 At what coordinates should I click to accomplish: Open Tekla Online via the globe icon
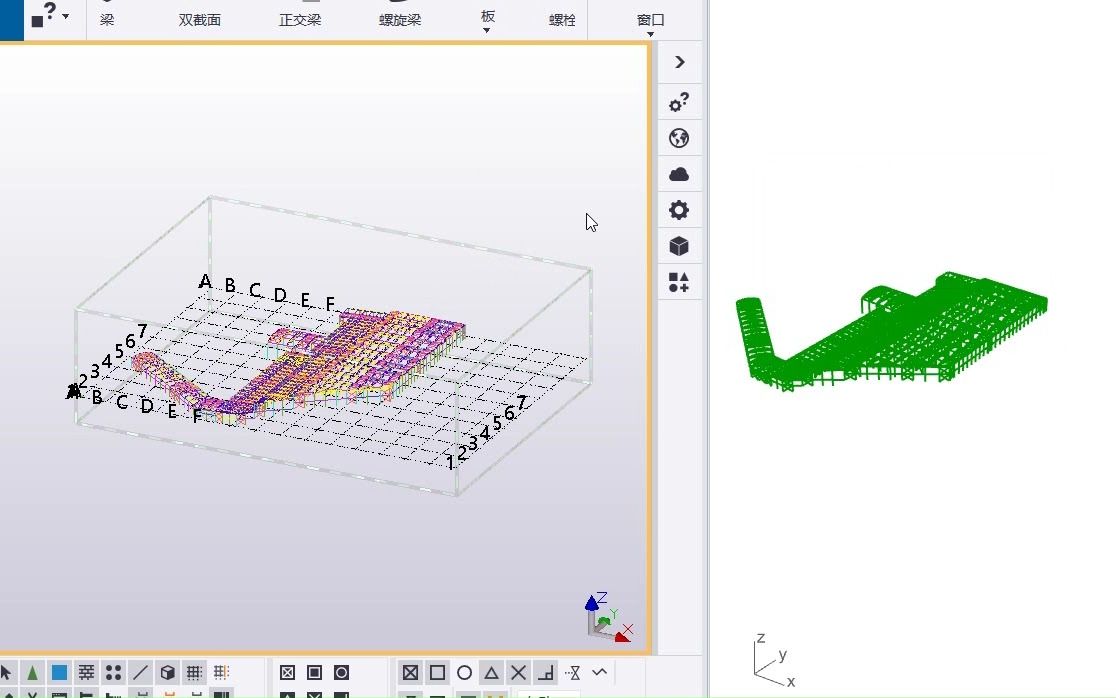pos(680,138)
